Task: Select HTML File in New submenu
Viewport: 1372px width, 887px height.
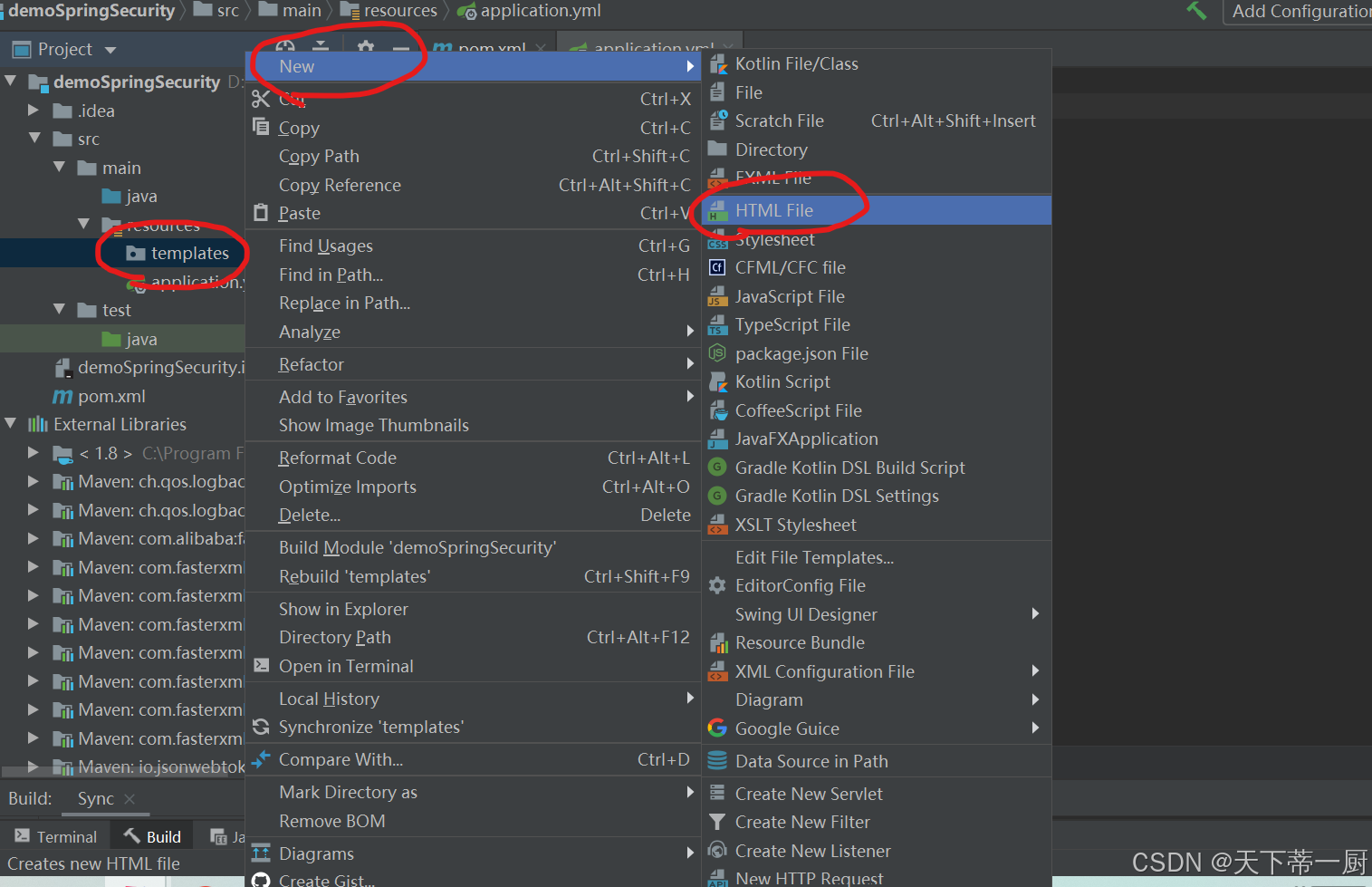Action: tap(877, 210)
